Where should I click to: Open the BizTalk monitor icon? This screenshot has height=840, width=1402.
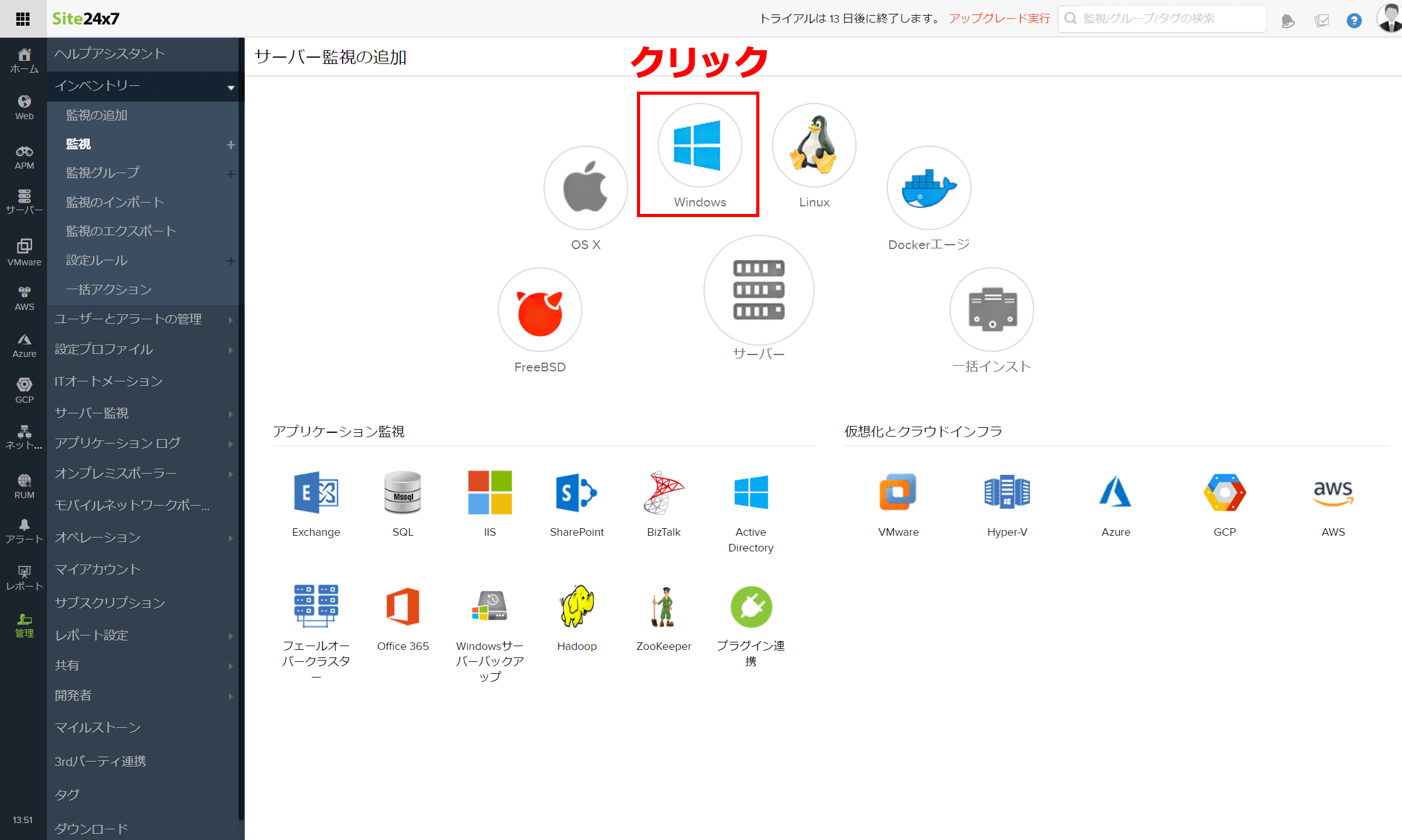pos(664,492)
